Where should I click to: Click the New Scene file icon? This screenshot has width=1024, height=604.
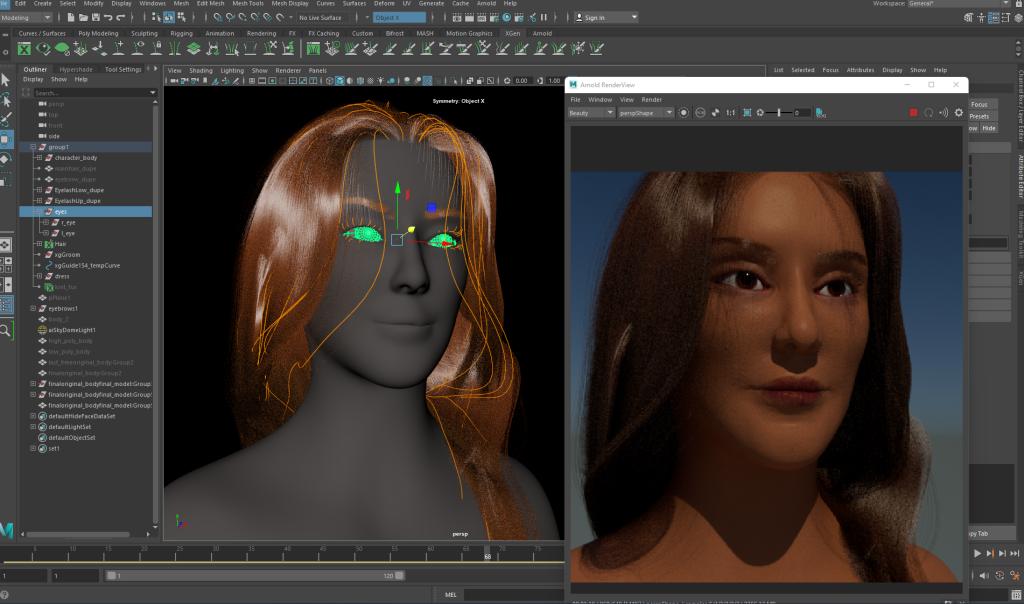[x=71, y=18]
